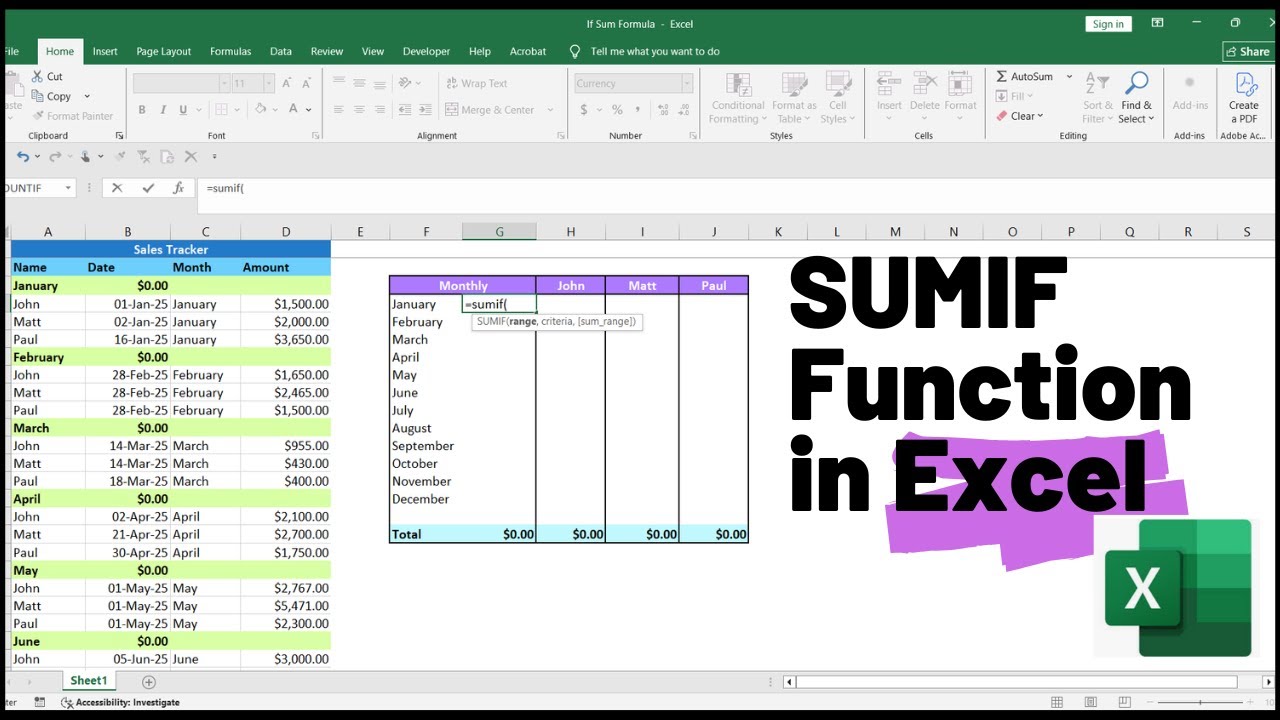Screen dimensions: 1280x720
Task: Click the February row label in Monthly table
Action: (417, 322)
